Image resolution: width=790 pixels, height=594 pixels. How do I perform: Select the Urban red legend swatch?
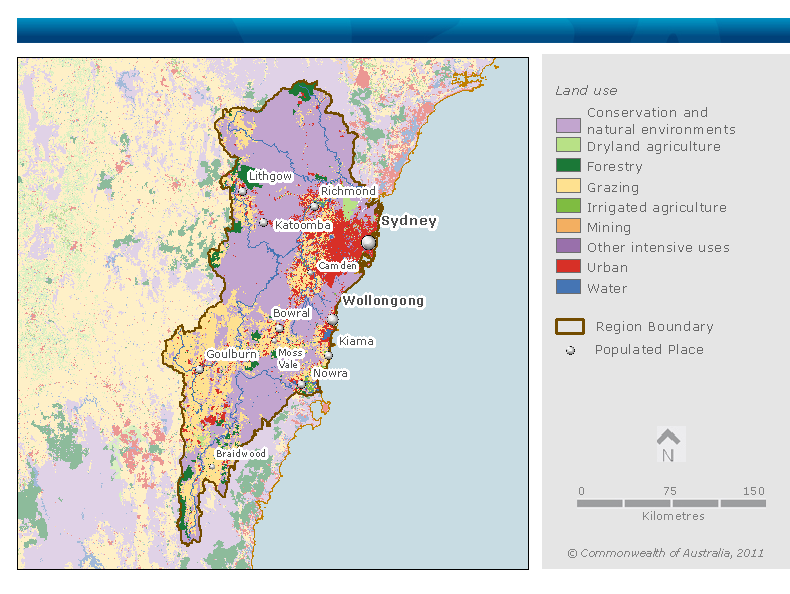568,268
